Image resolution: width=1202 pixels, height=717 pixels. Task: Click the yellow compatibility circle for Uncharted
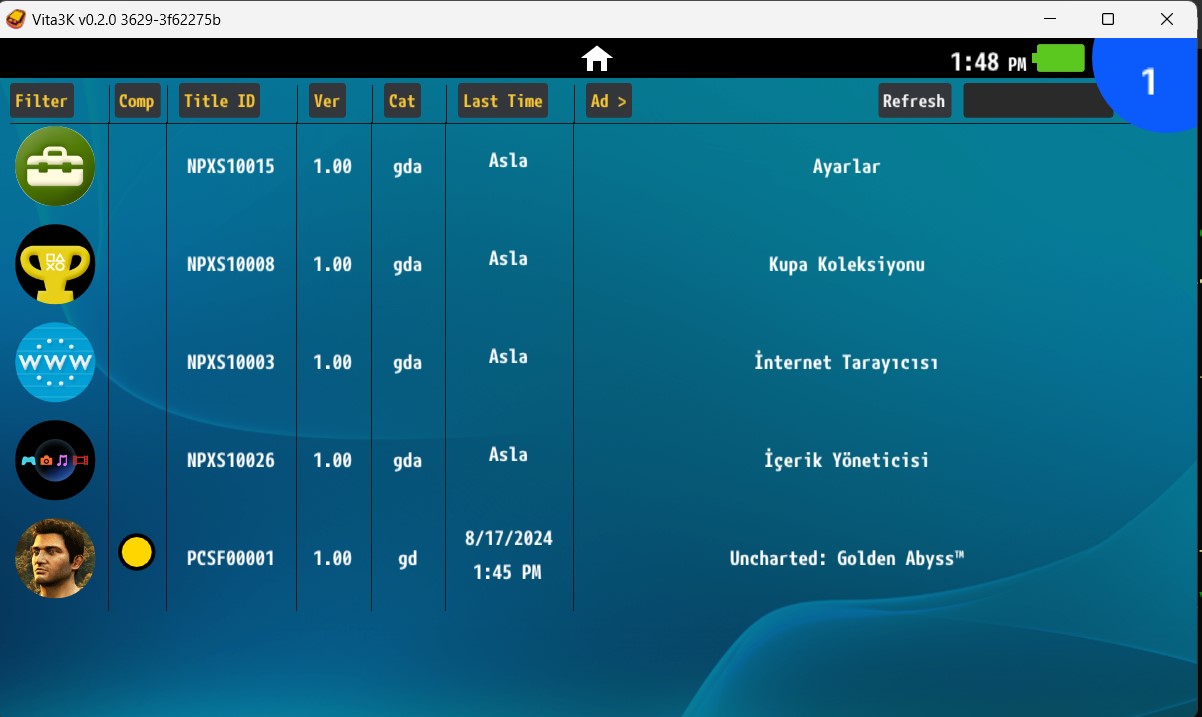pos(137,552)
